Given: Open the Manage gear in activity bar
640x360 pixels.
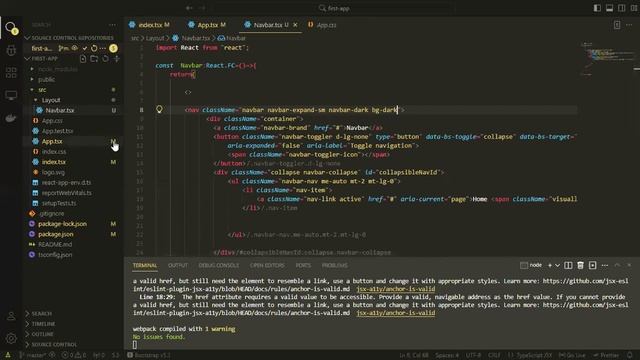Looking at the screenshot, I should [11, 338].
